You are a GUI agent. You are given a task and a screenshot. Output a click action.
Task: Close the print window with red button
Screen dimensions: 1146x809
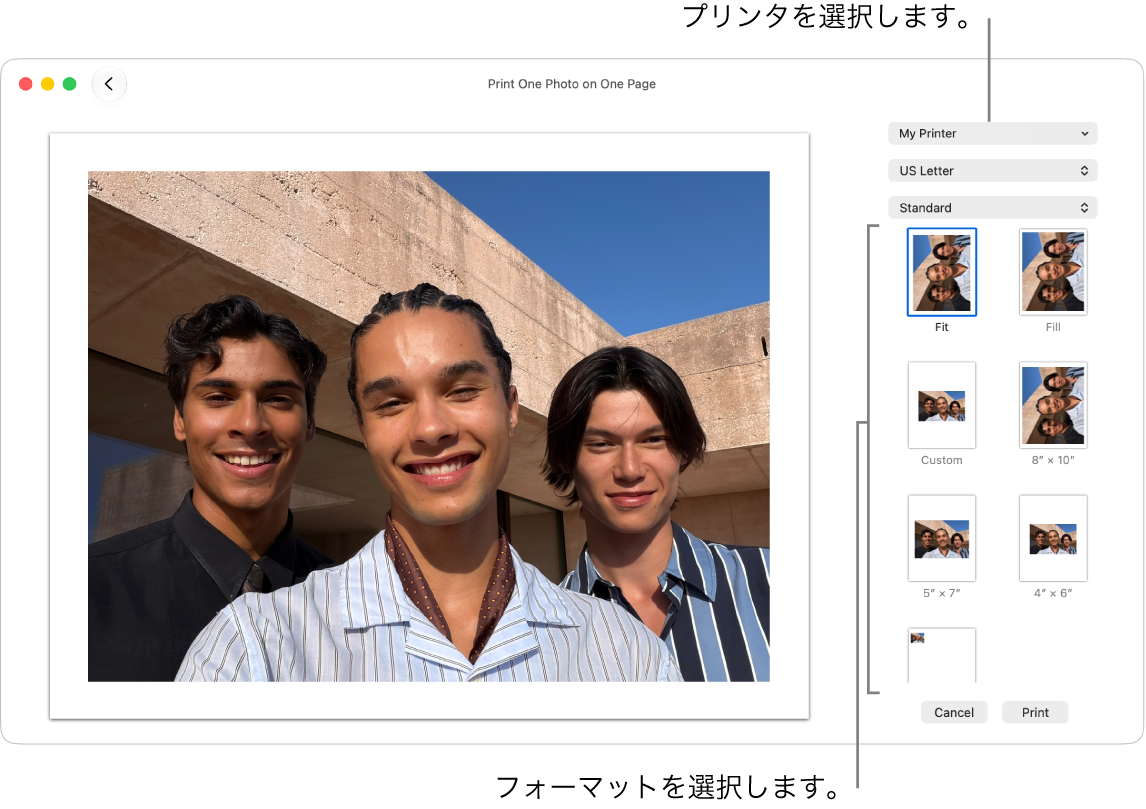coord(26,84)
